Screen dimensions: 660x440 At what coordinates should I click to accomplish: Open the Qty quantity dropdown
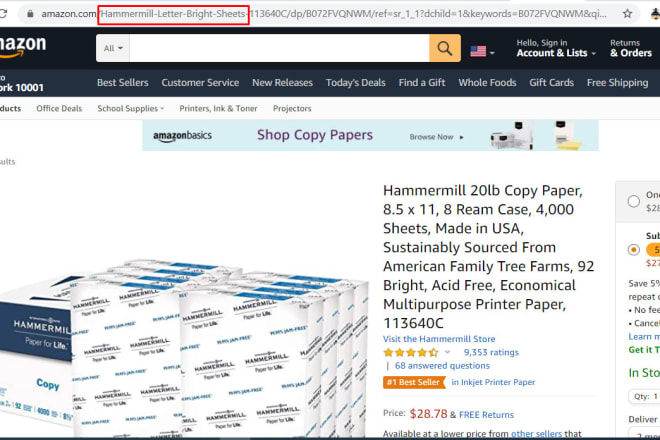pos(646,396)
